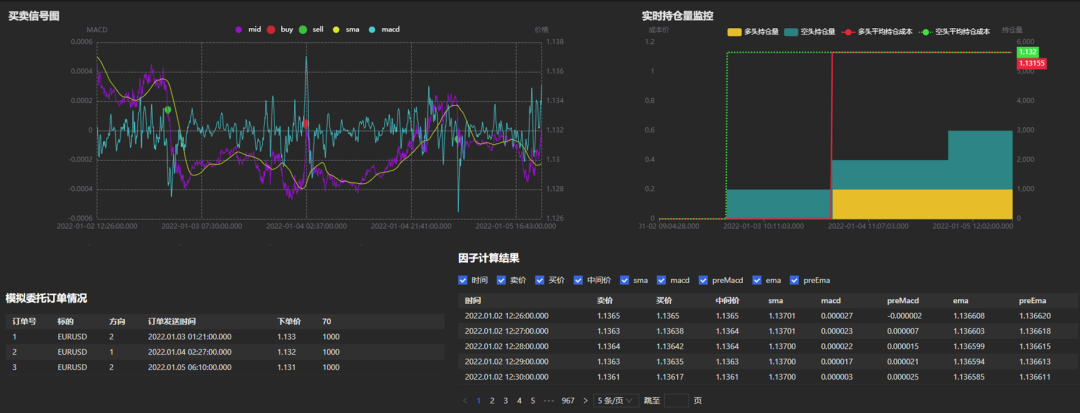Image resolution: width=1080 pixels, height=413 pixels.
Task: Toggle the 多头平均持仓成本 legend item
Action: (x=876, y=32)
